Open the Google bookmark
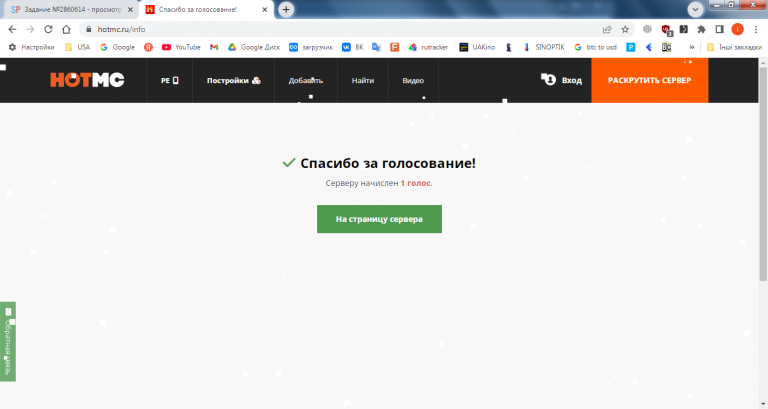This screenshot has width=768, height=409. tap(118, 47)
